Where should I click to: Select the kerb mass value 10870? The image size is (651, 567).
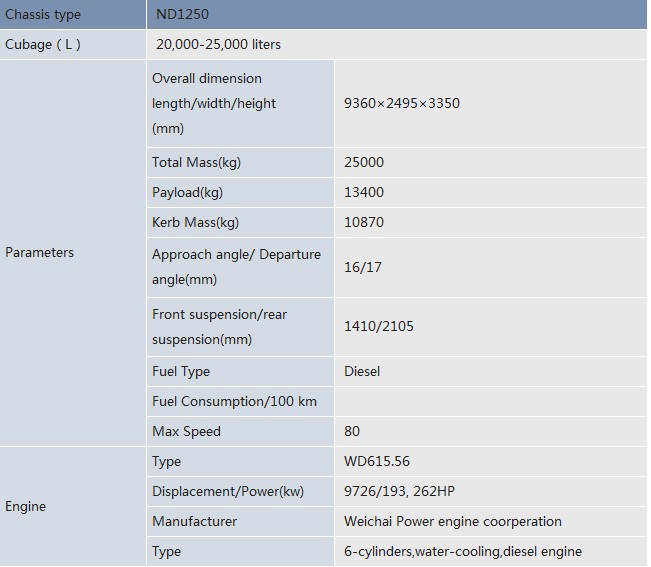pos(364,222)
